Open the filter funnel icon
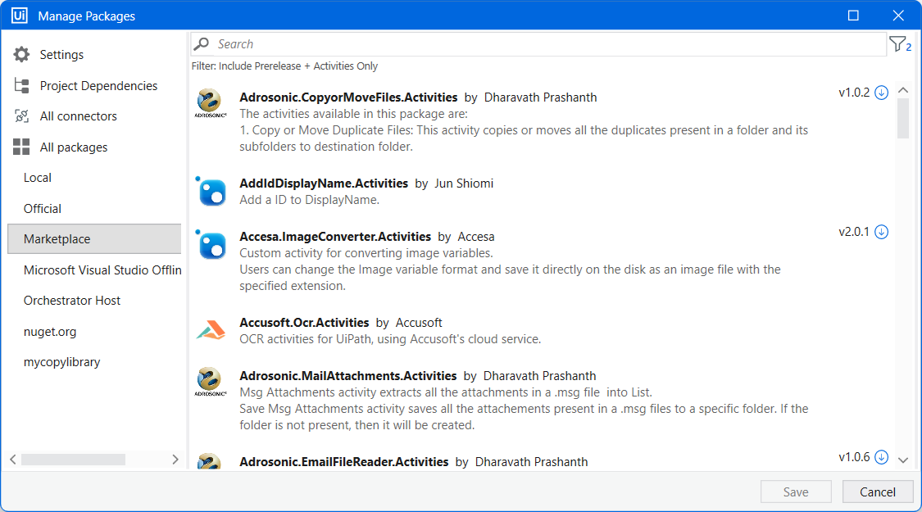Viewport: 922px width, 512px height. [x=900, y=44]
